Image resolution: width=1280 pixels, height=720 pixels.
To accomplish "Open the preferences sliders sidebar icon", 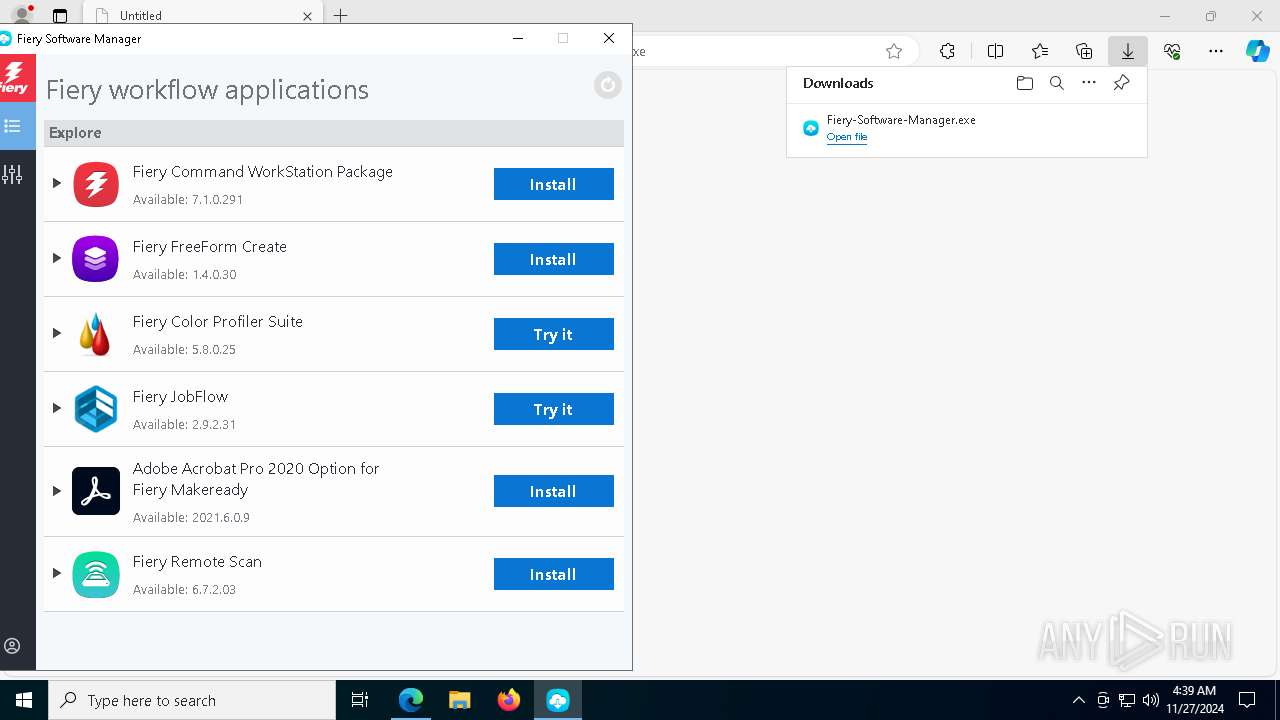I will point(13,174).
